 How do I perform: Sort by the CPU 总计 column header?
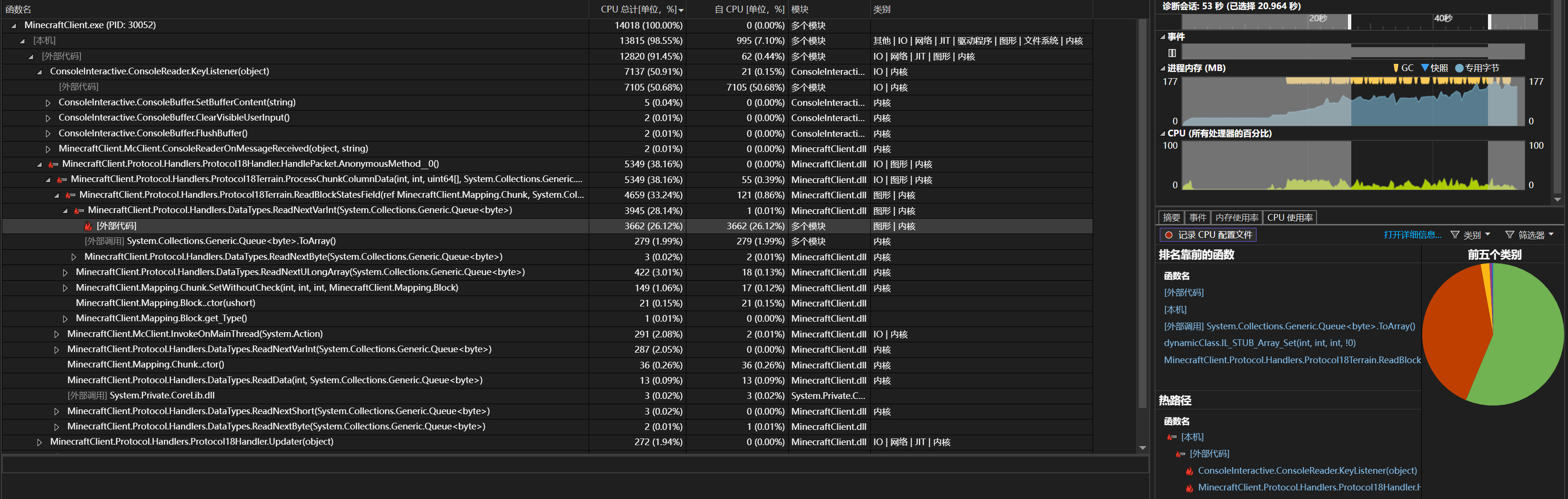coord(639,9)
